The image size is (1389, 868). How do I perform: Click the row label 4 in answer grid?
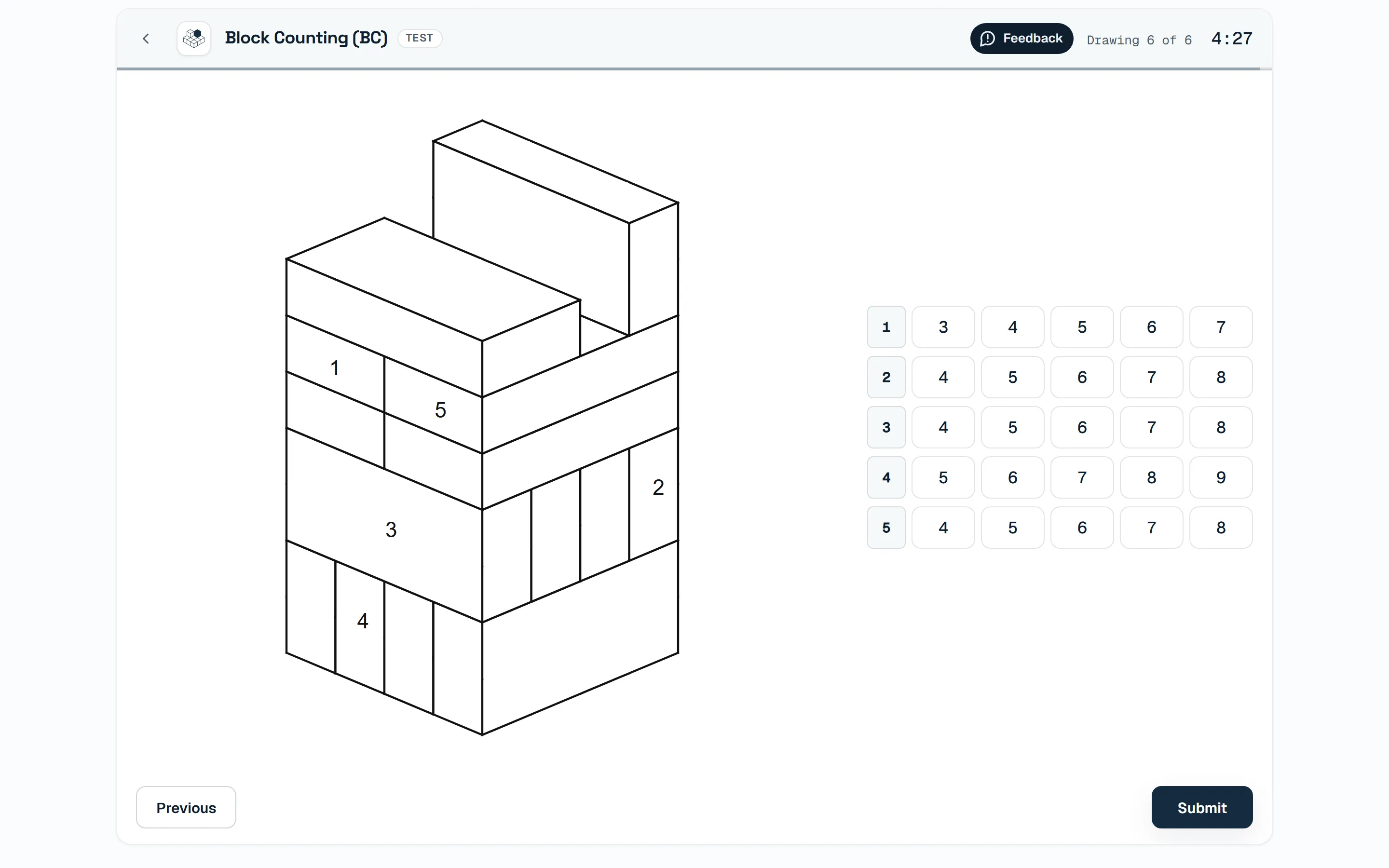pyautogui.click(x=886, y=477)
